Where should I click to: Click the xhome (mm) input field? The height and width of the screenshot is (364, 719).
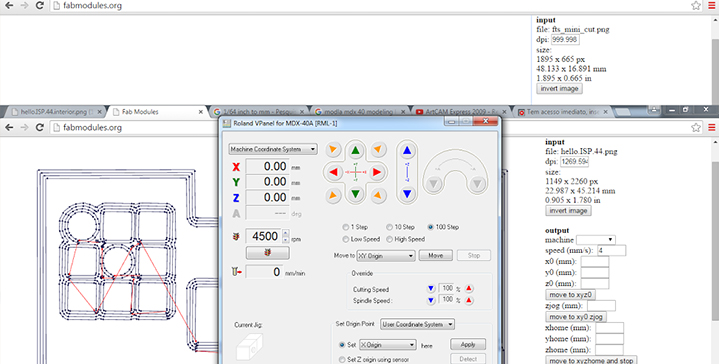coord(609,328)
